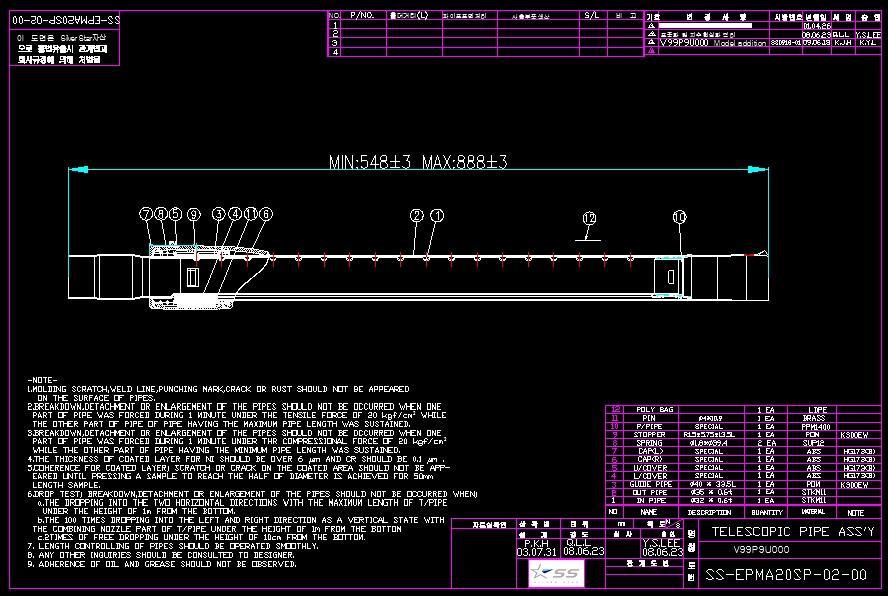Click the V99P9U000 Model addition revision entry
The height and width of the screenshot is (596, 888).
tap(713, 42)
